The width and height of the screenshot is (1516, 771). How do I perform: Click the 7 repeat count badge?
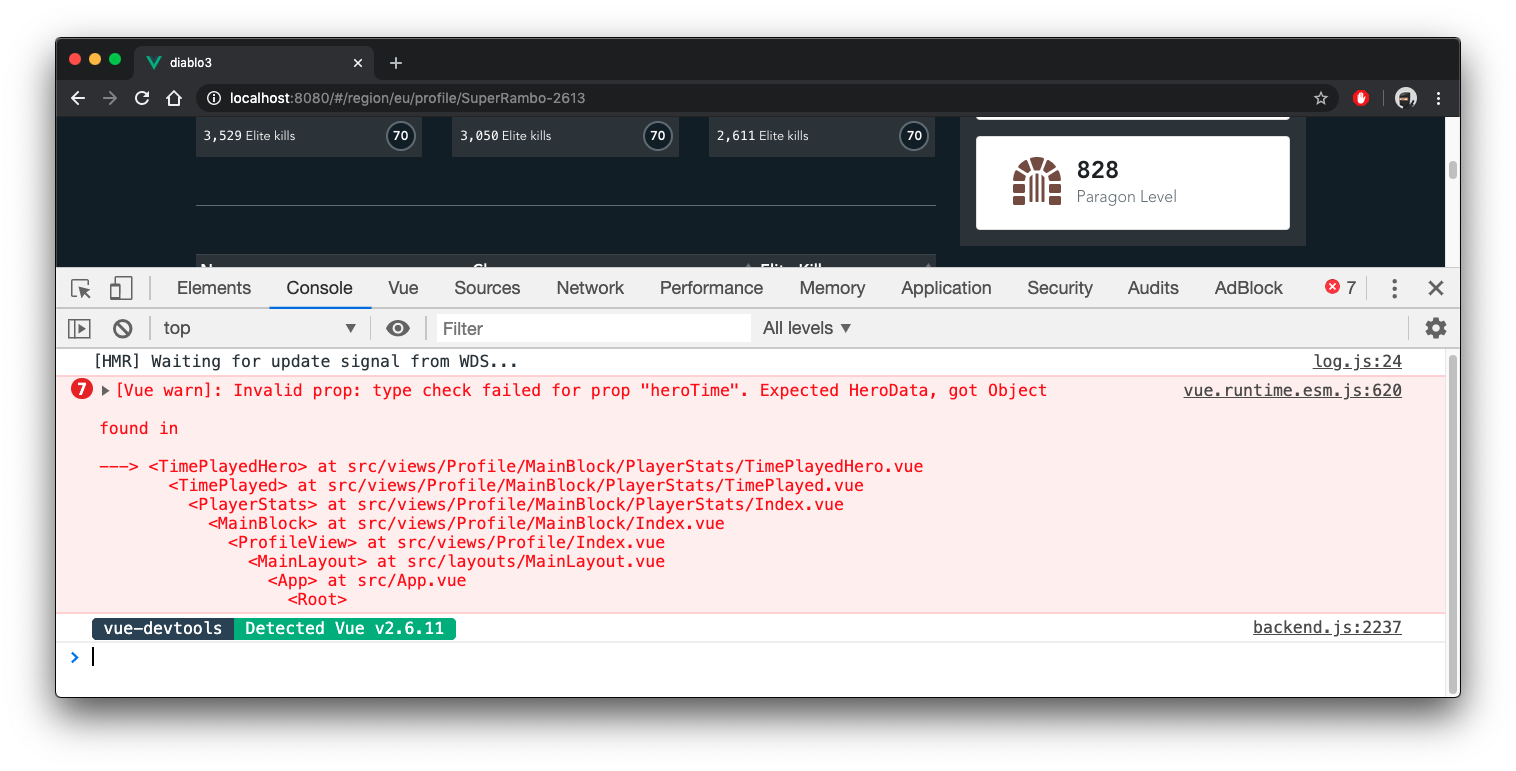pos(82,390)
